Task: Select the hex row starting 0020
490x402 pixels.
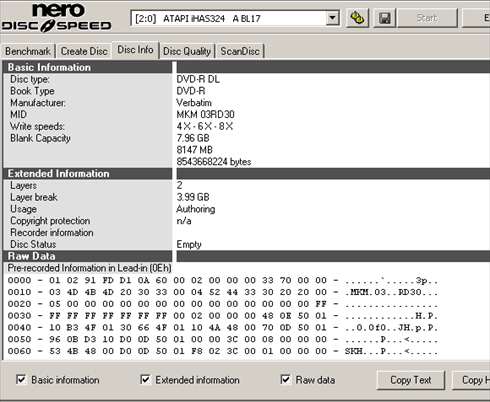Action: click(222, 304)
